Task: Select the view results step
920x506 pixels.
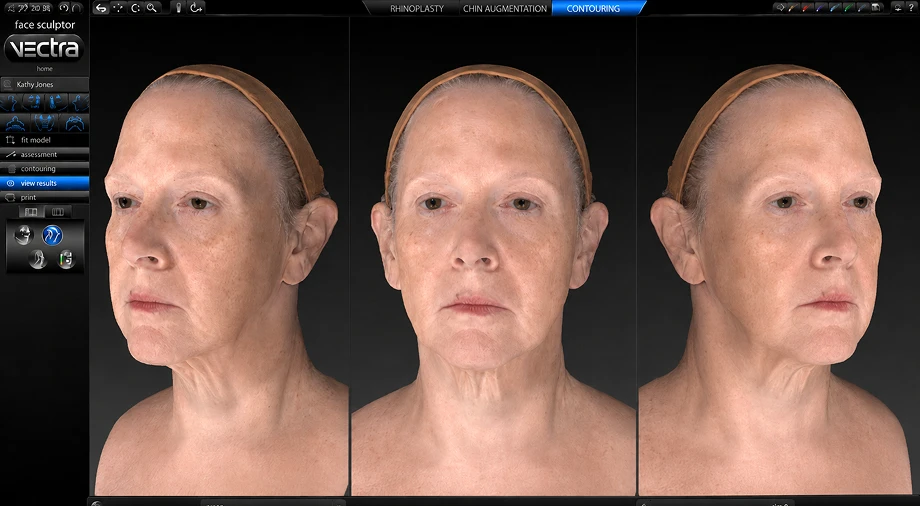Action: click(45, 183)
